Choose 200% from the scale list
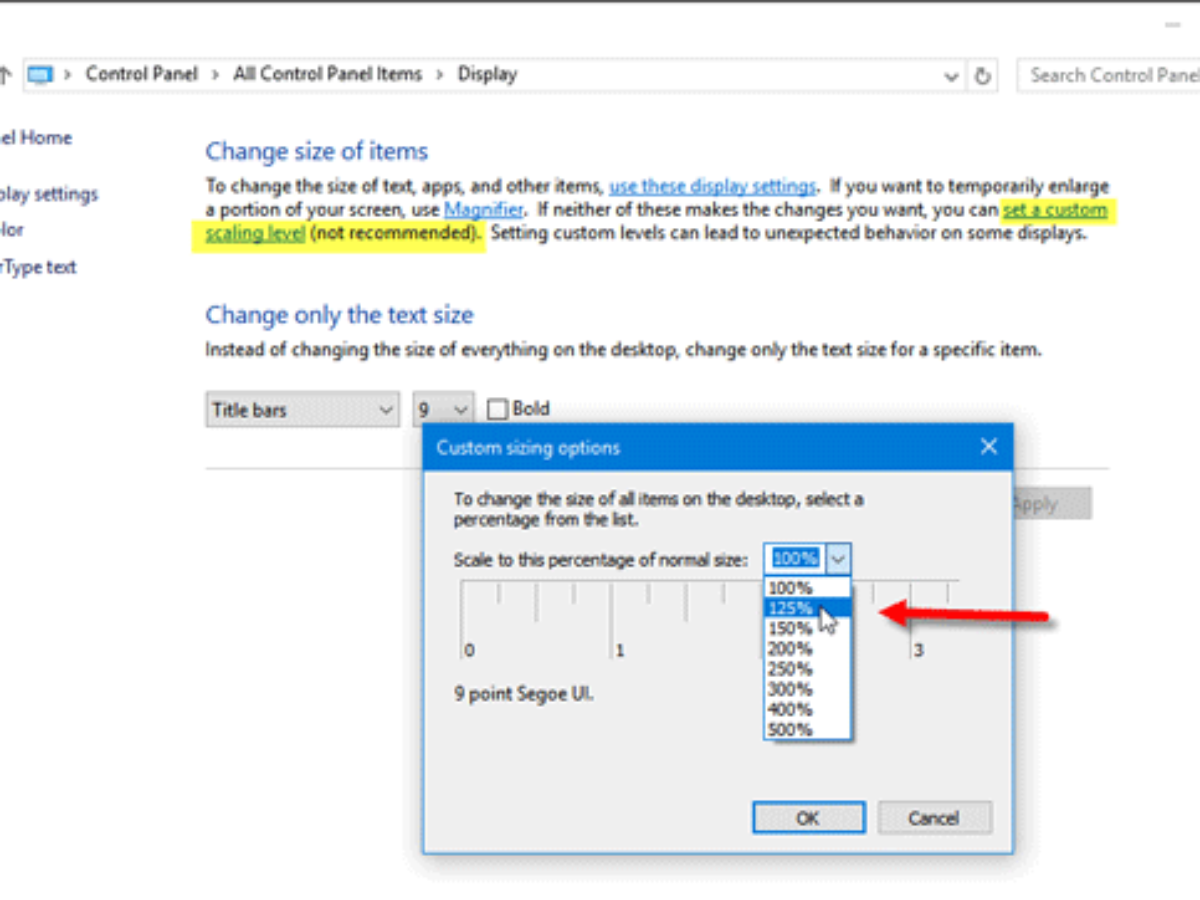This screenshot has height=900, width=1200. click(807, 649)
